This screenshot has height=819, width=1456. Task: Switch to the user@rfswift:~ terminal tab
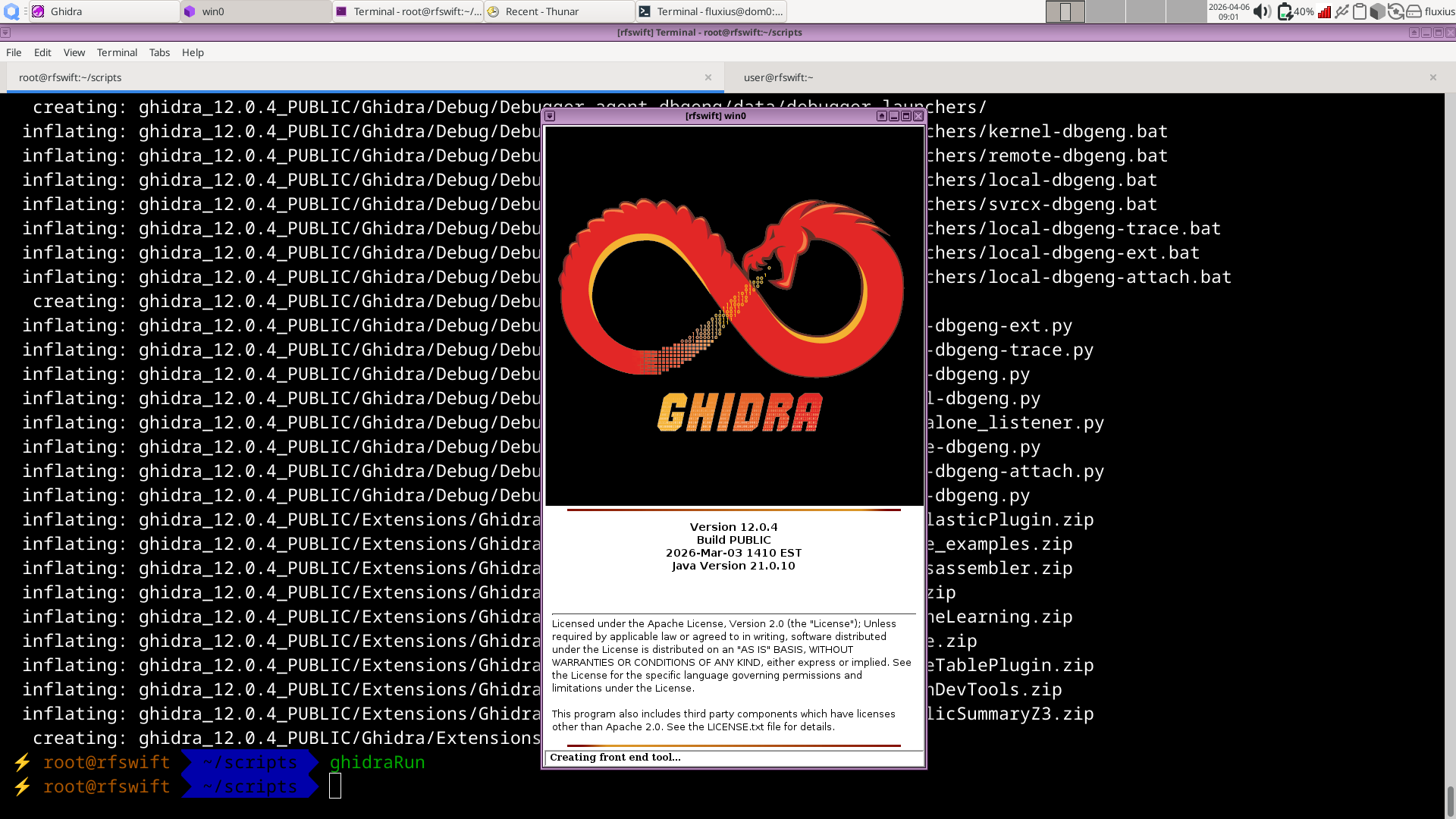pos(779,77)
